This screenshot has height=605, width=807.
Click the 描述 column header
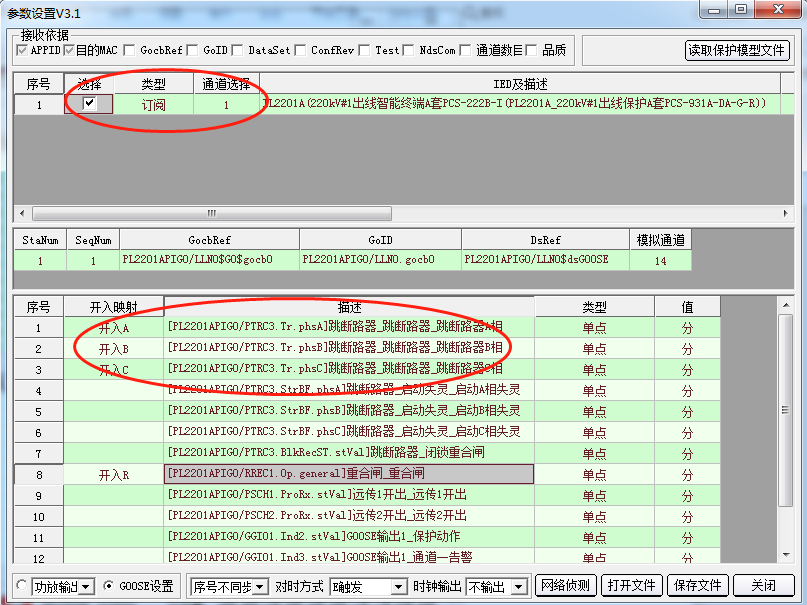[x=349, y=307]
